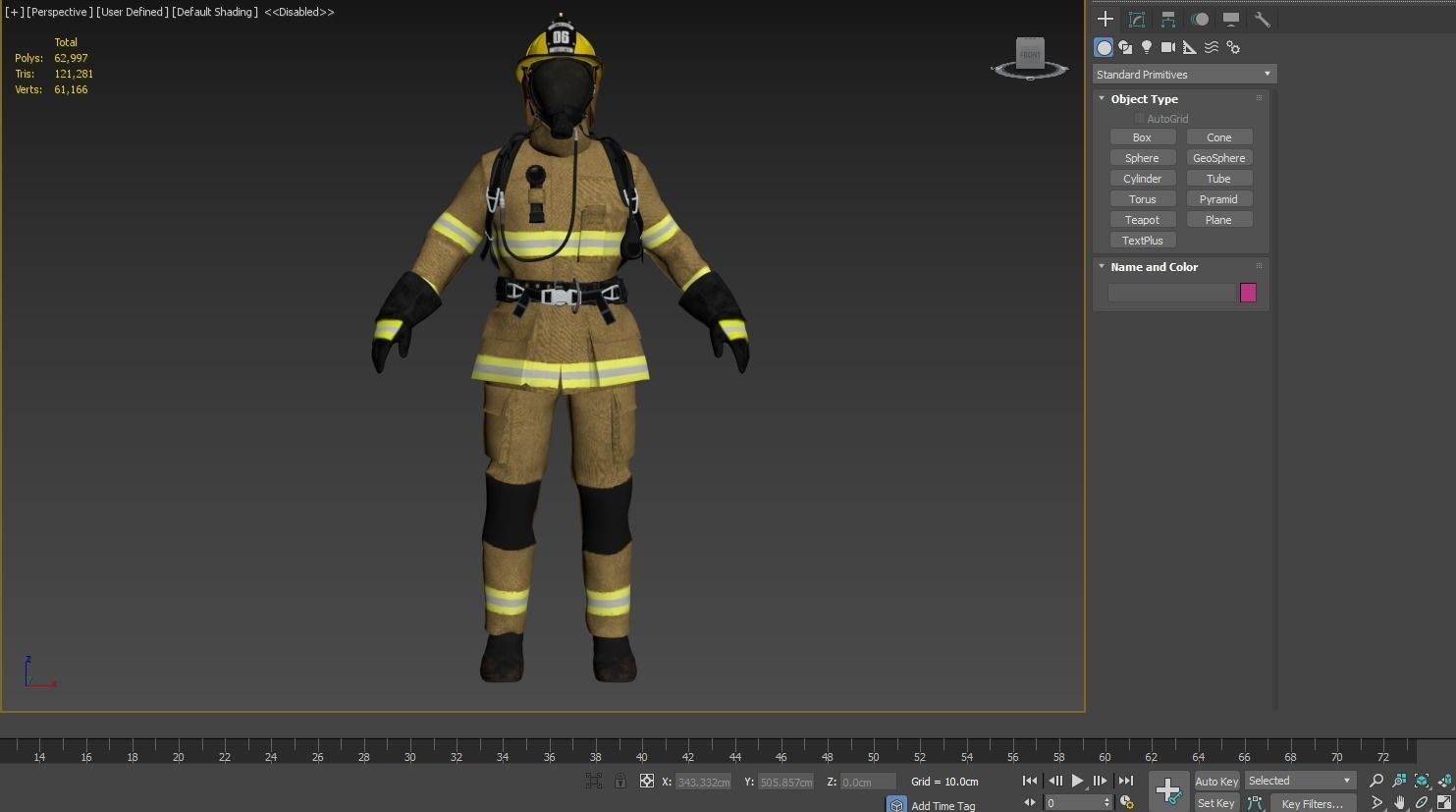1456x812 pixels.
Task: Select the Space Warps waves icon
Action: coord(1212,47)
